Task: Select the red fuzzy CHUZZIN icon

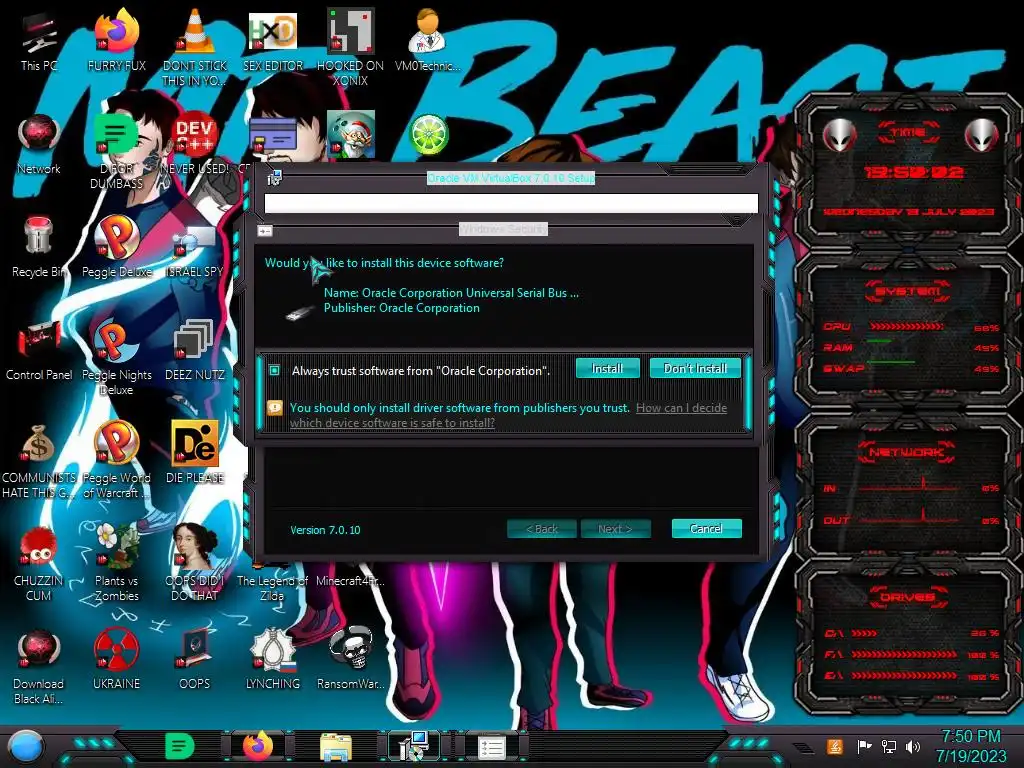Action: click(39, 563)
